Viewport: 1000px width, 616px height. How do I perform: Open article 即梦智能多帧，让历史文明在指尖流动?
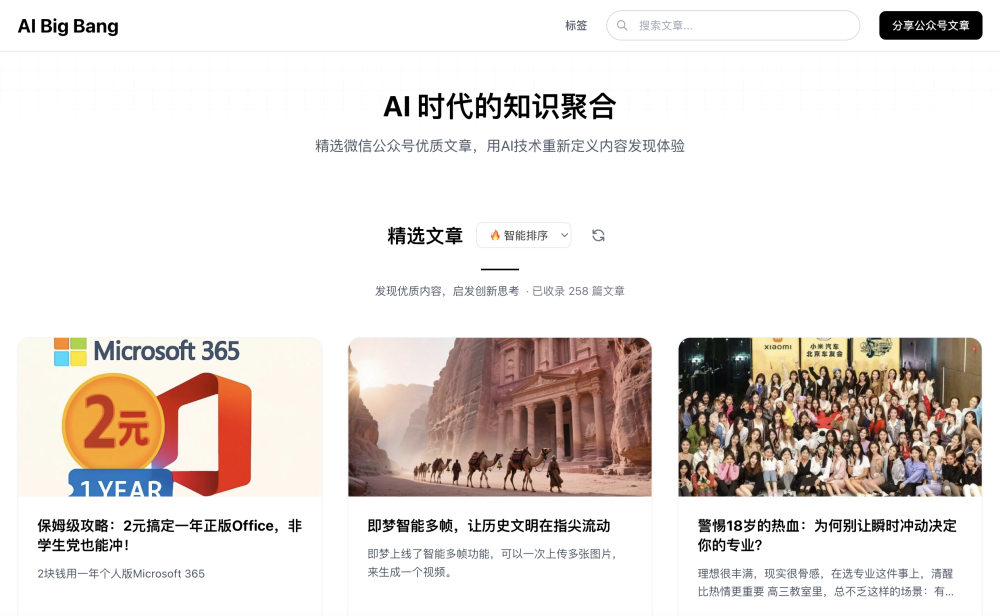[x=489, y=525]
